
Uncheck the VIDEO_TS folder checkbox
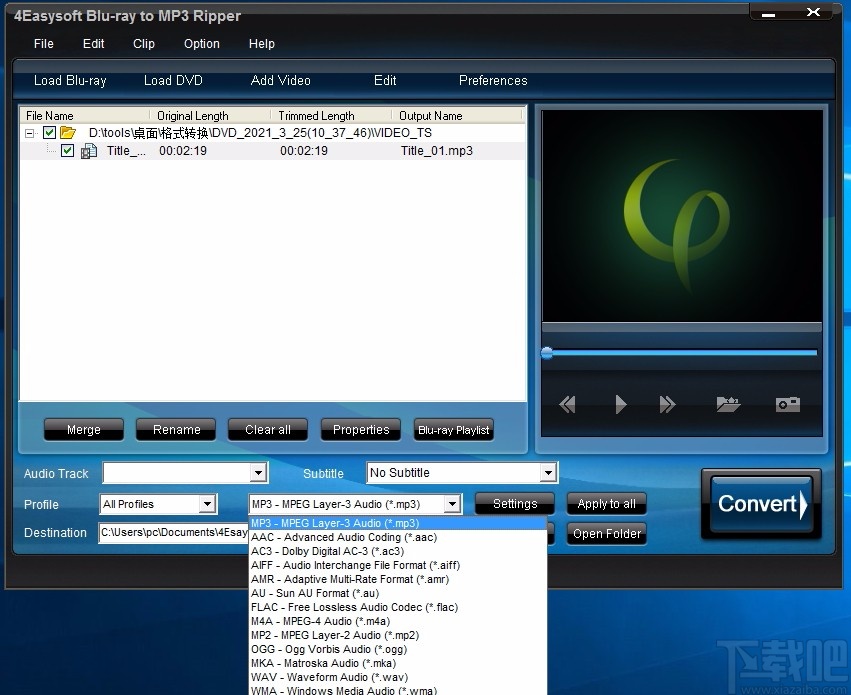pyautogui.click(x=49, y=132)
